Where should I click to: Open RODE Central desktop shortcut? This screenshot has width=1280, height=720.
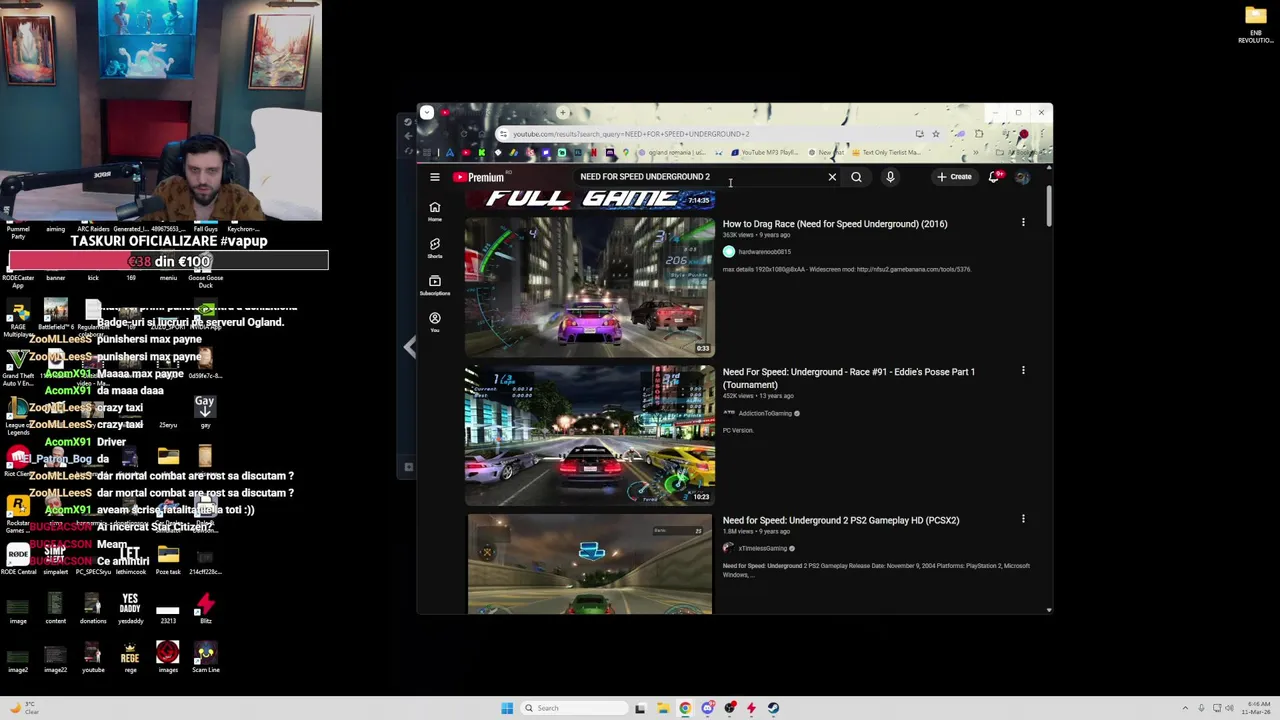18,559
